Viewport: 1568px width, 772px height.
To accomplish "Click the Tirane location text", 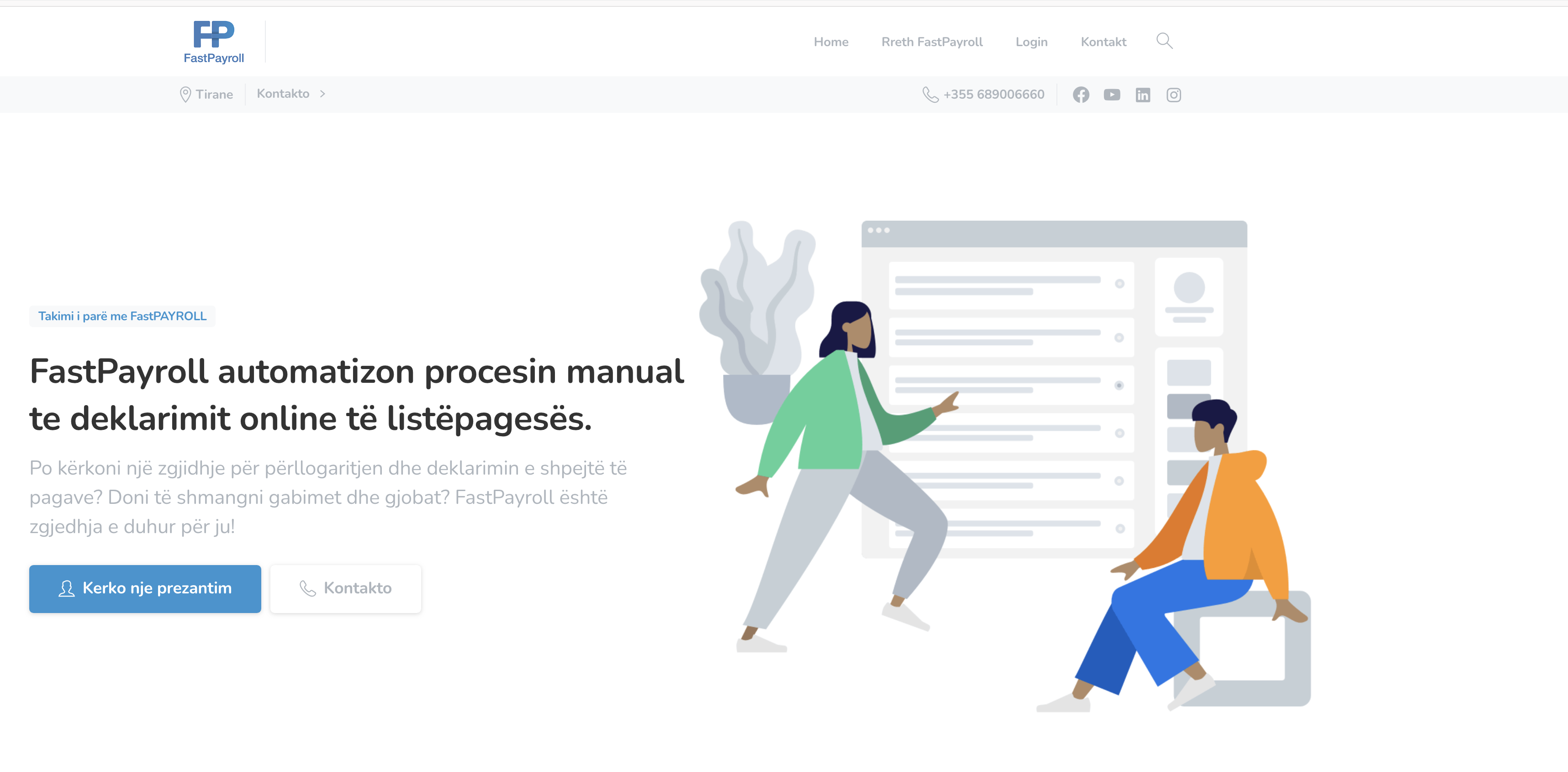I will pyautogui.click(x=214, y=95).
